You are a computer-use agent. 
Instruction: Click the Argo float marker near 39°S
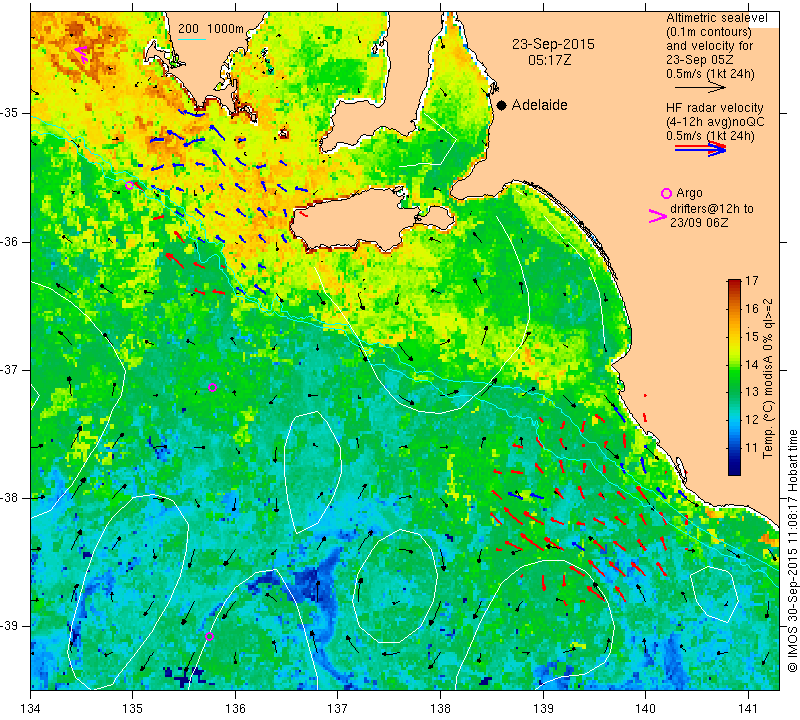coord(209,636)
